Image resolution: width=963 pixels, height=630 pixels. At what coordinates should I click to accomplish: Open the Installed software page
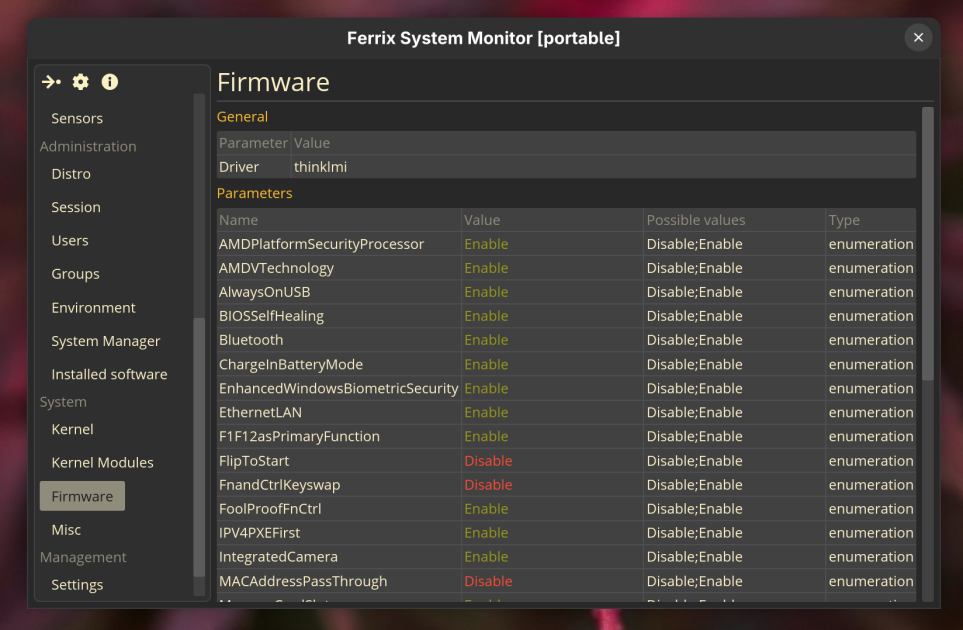(x=109, y=374)
